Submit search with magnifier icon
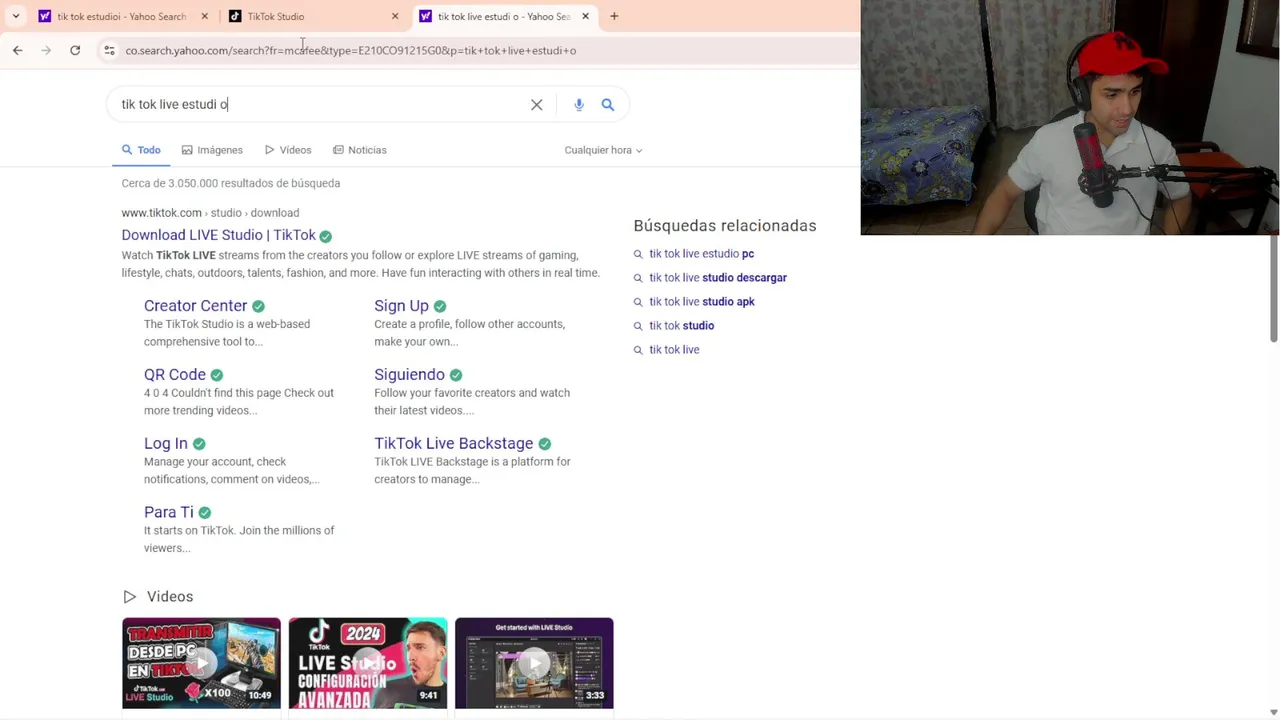Screen dimensions: 1280x720 point(608,104)
